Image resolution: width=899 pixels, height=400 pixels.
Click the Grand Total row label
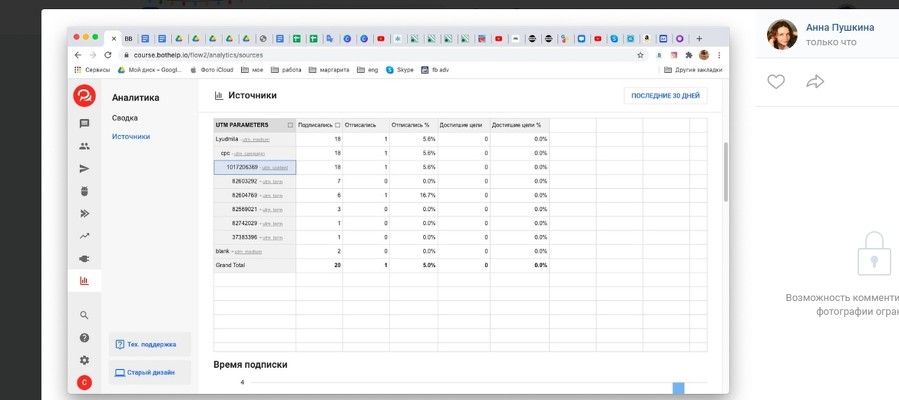tap(230, 265)
